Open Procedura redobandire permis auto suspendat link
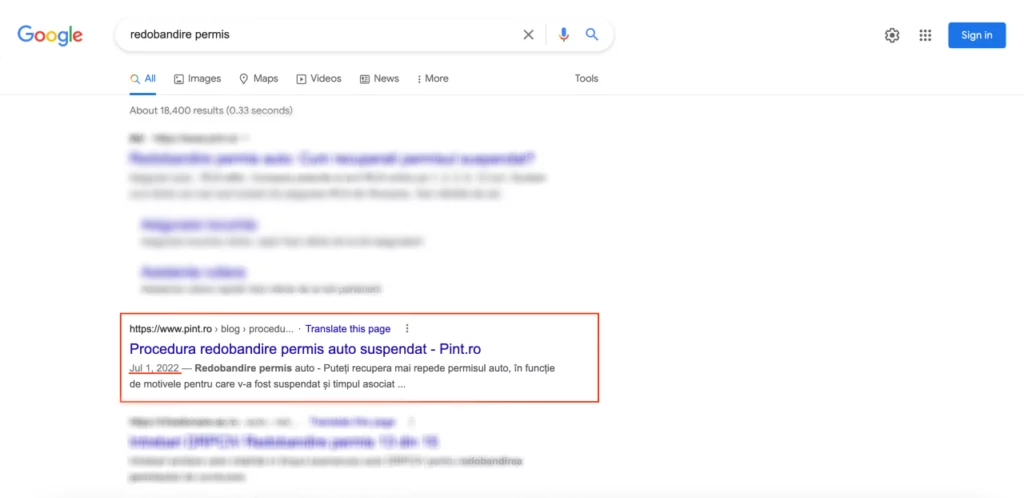Viewport: 1024px width, 498px height. 305,349
